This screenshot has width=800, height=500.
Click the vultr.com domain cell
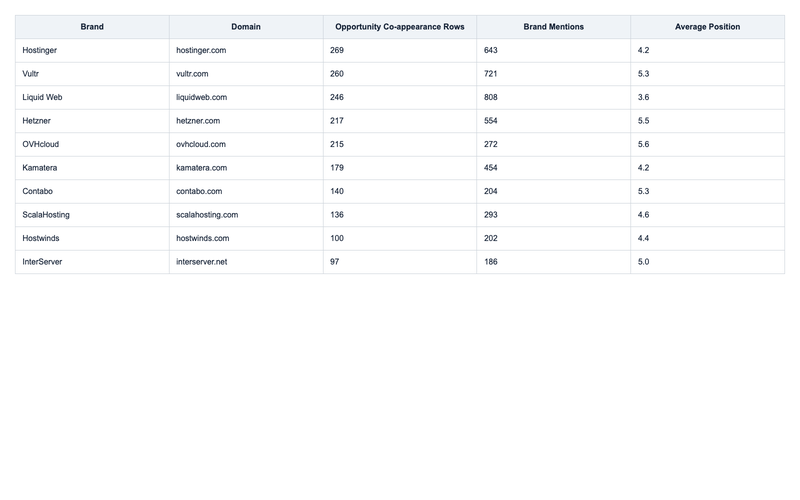tap(246, 74)
